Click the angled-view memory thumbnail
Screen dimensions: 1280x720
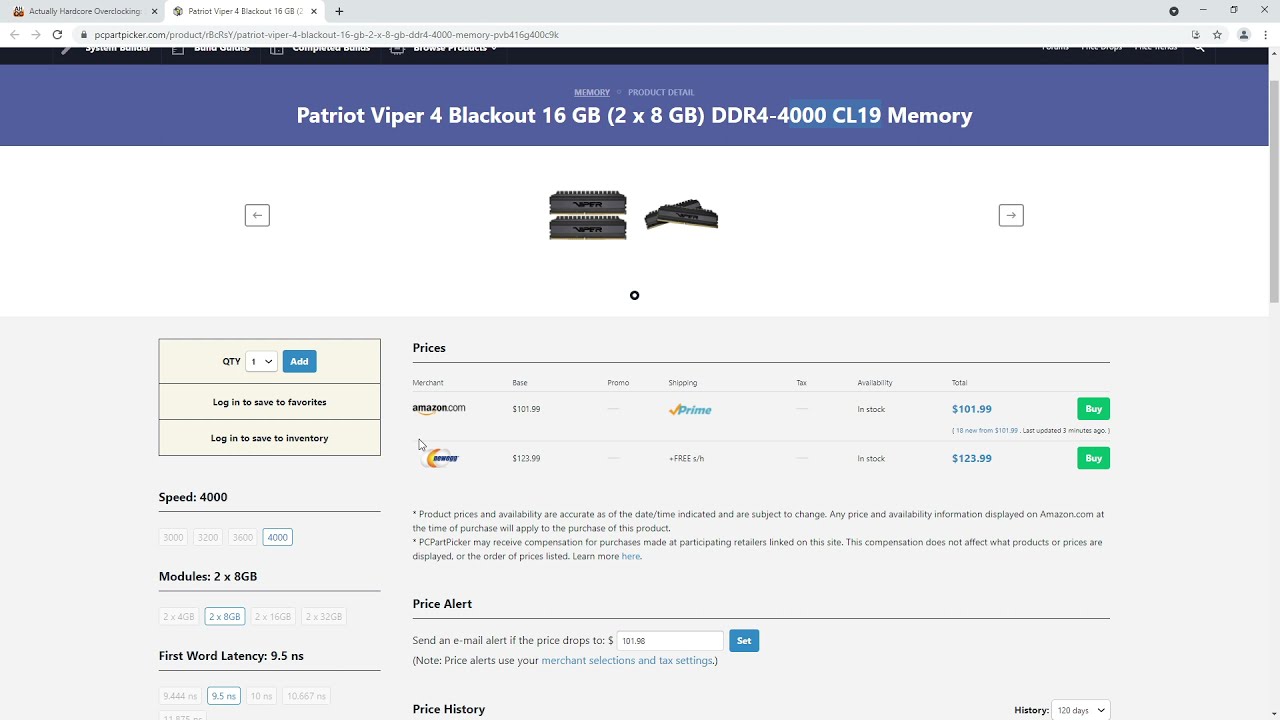682,215
